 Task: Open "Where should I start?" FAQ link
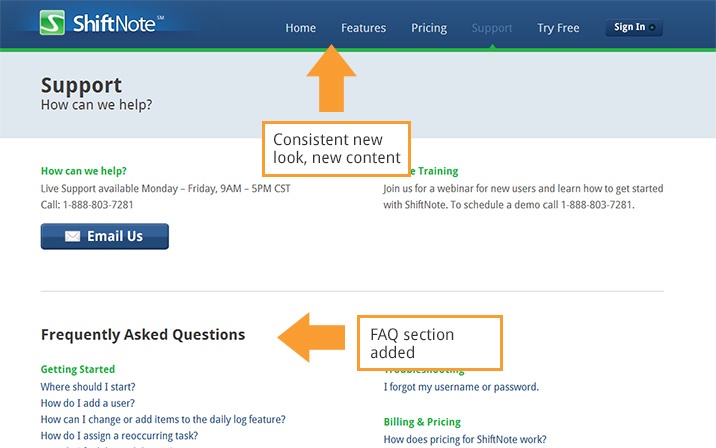[x=88, y=387]
